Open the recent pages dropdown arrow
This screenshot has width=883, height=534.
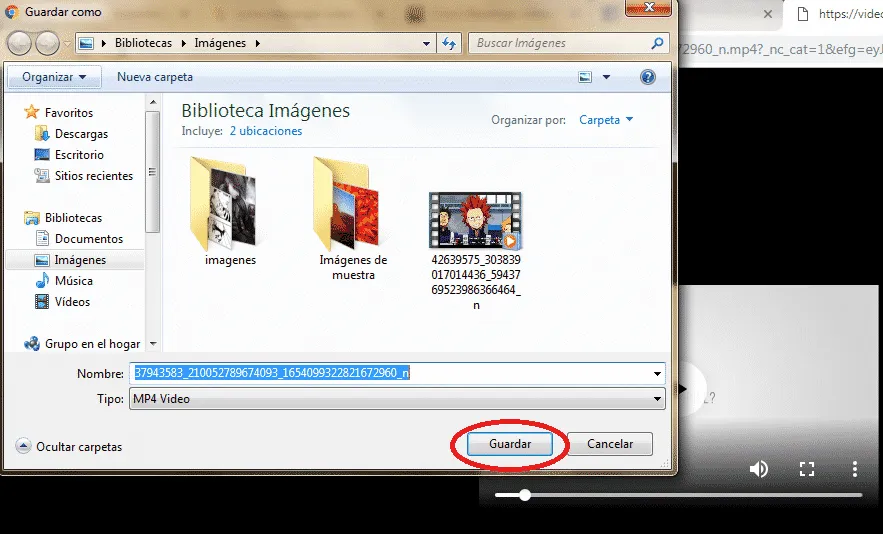[x=67, y=43]
